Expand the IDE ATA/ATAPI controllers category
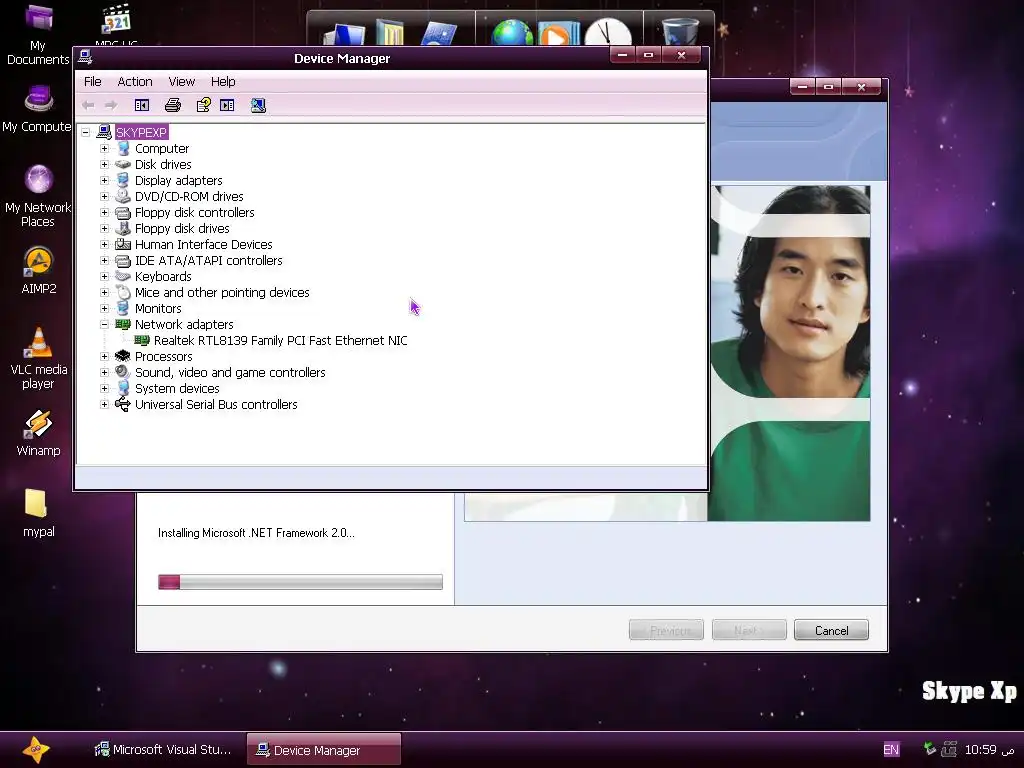Image resolution: width=1024 pixels, height=768 pixels. click(104, 261)
